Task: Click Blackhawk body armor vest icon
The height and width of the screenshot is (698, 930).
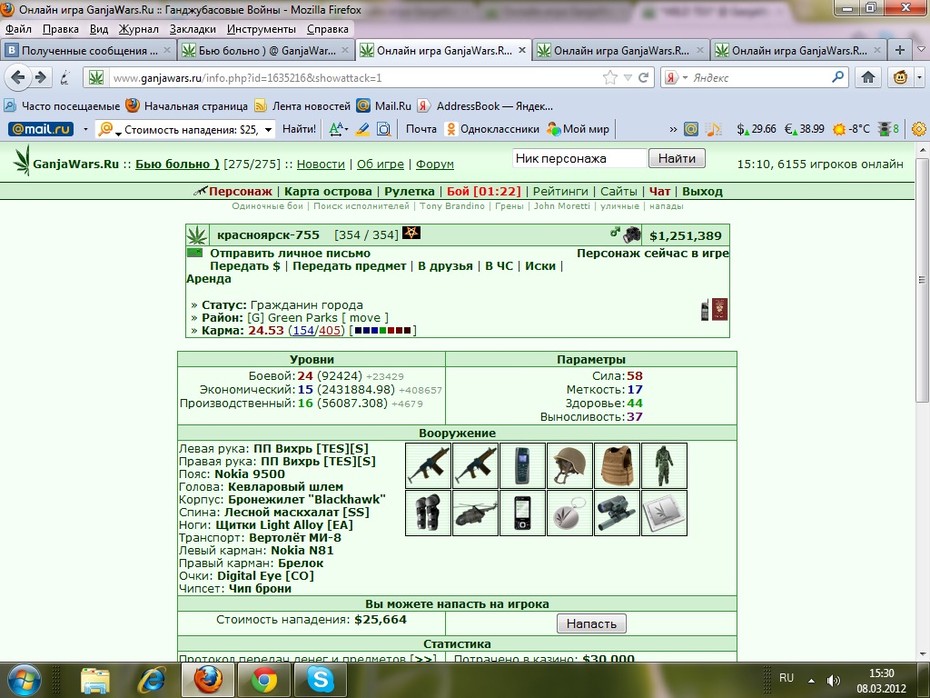Action: click(x=617, y=466)
